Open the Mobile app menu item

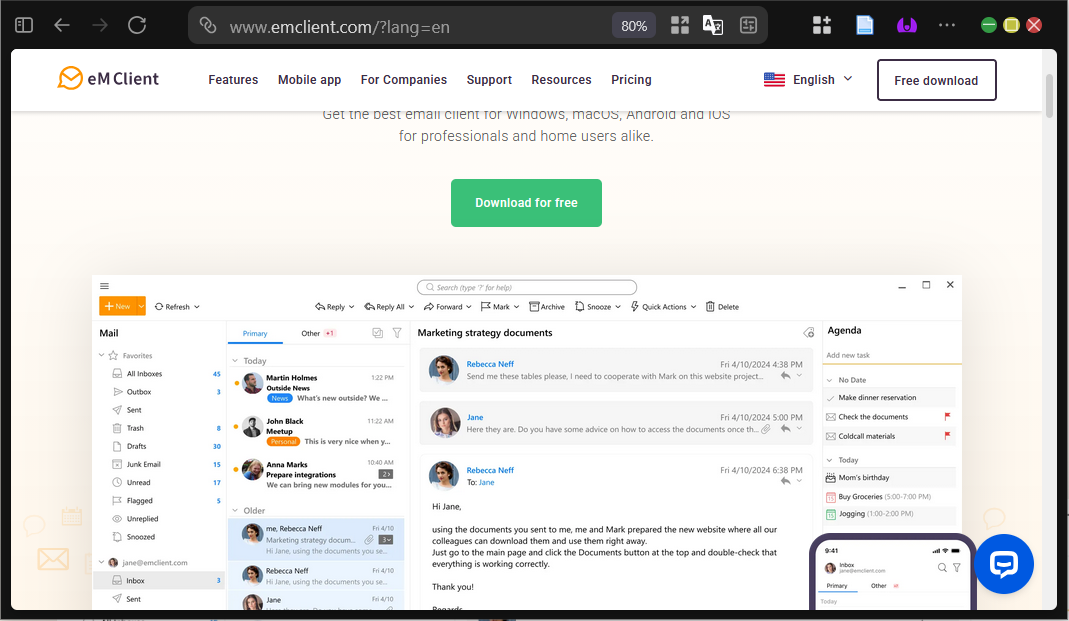click(310, 80)
